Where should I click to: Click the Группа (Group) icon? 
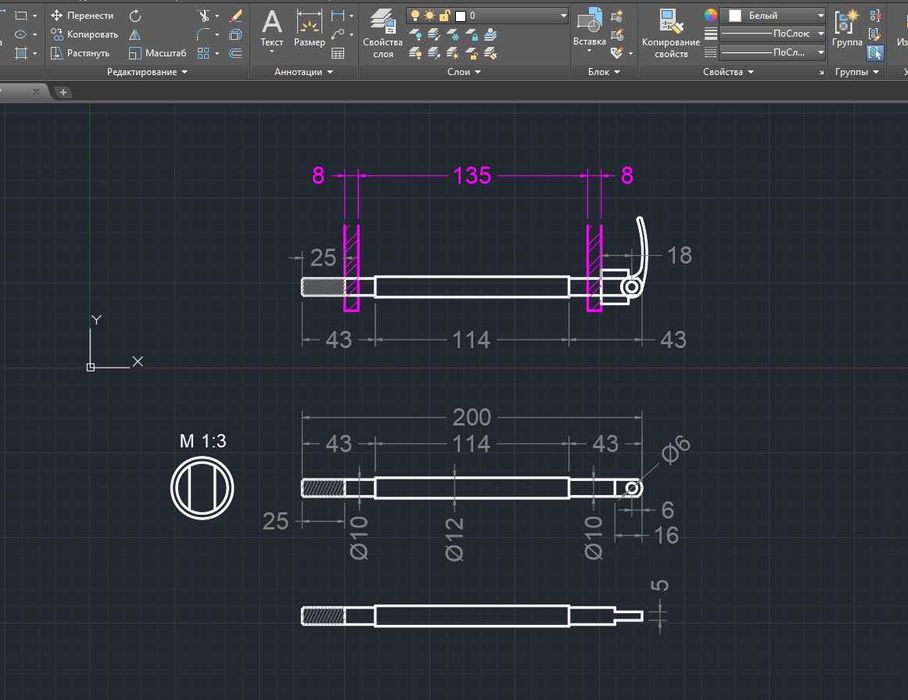[847, 27]
